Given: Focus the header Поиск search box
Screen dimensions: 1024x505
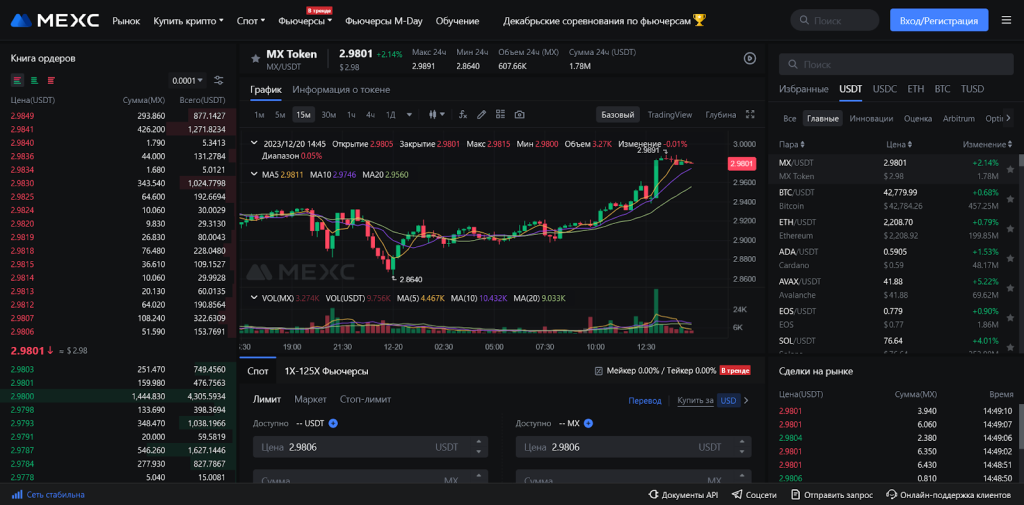Looking at the screenshot, I should coord(835,21).
